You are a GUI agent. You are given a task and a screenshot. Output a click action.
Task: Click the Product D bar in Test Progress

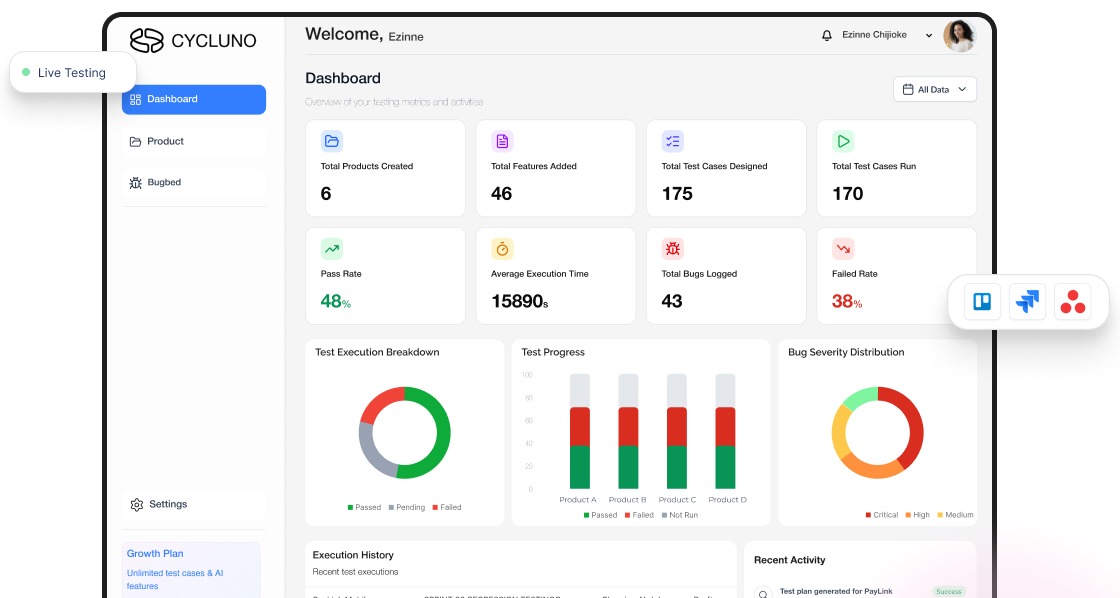pyautogui.click(x=726, y=432)
